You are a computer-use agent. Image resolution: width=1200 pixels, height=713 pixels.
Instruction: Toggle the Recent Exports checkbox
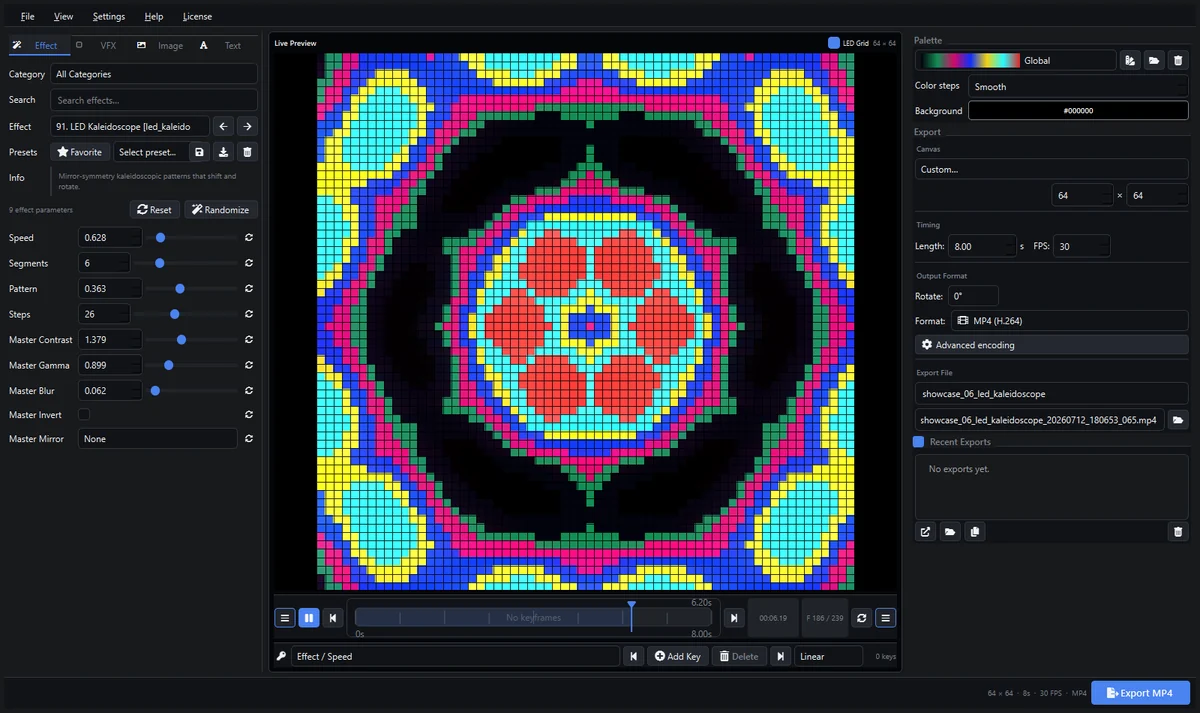(x=919, y=442)
